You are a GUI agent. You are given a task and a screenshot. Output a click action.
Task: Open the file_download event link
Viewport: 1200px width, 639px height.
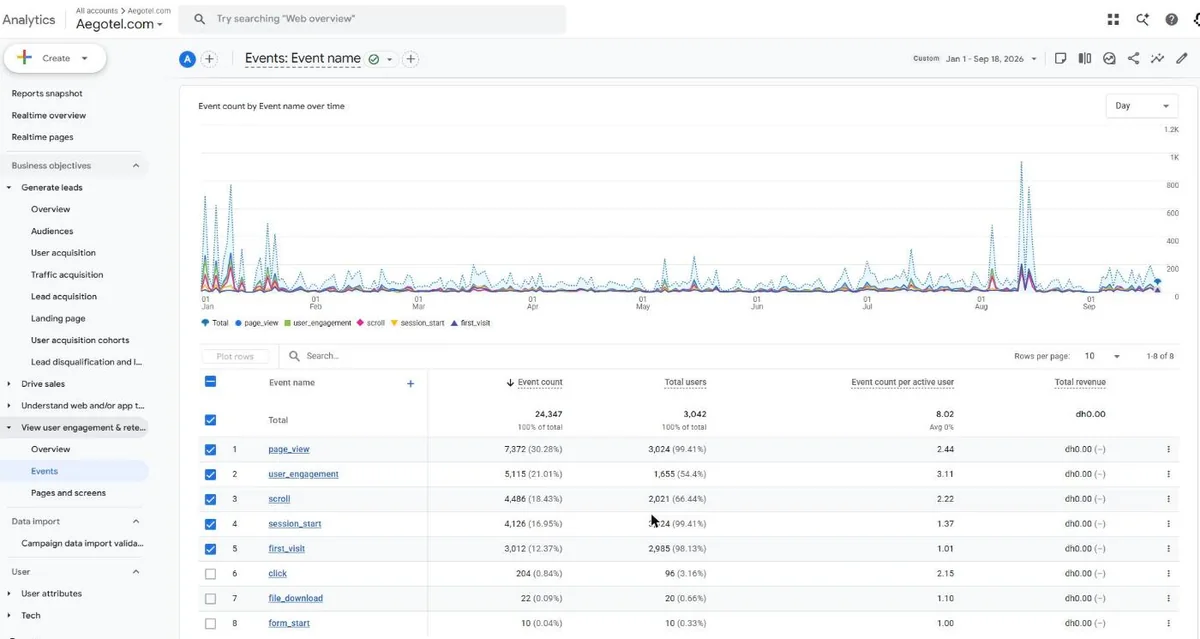tap(295, 599)
